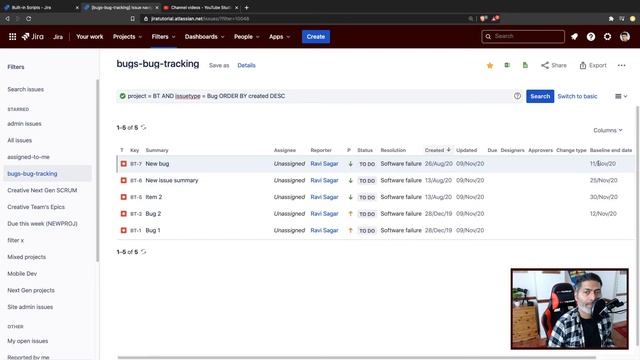Unstar the bugs-bug-tracking filter
Screen dimensions: 640x360
490,65
